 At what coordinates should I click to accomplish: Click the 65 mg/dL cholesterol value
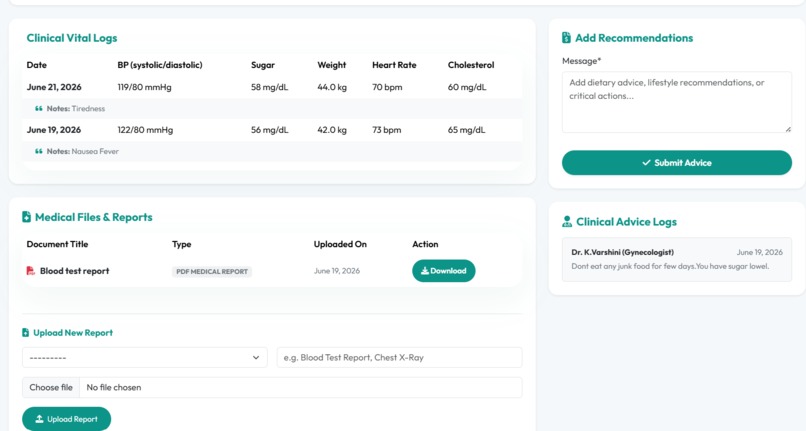click(466, 130)
